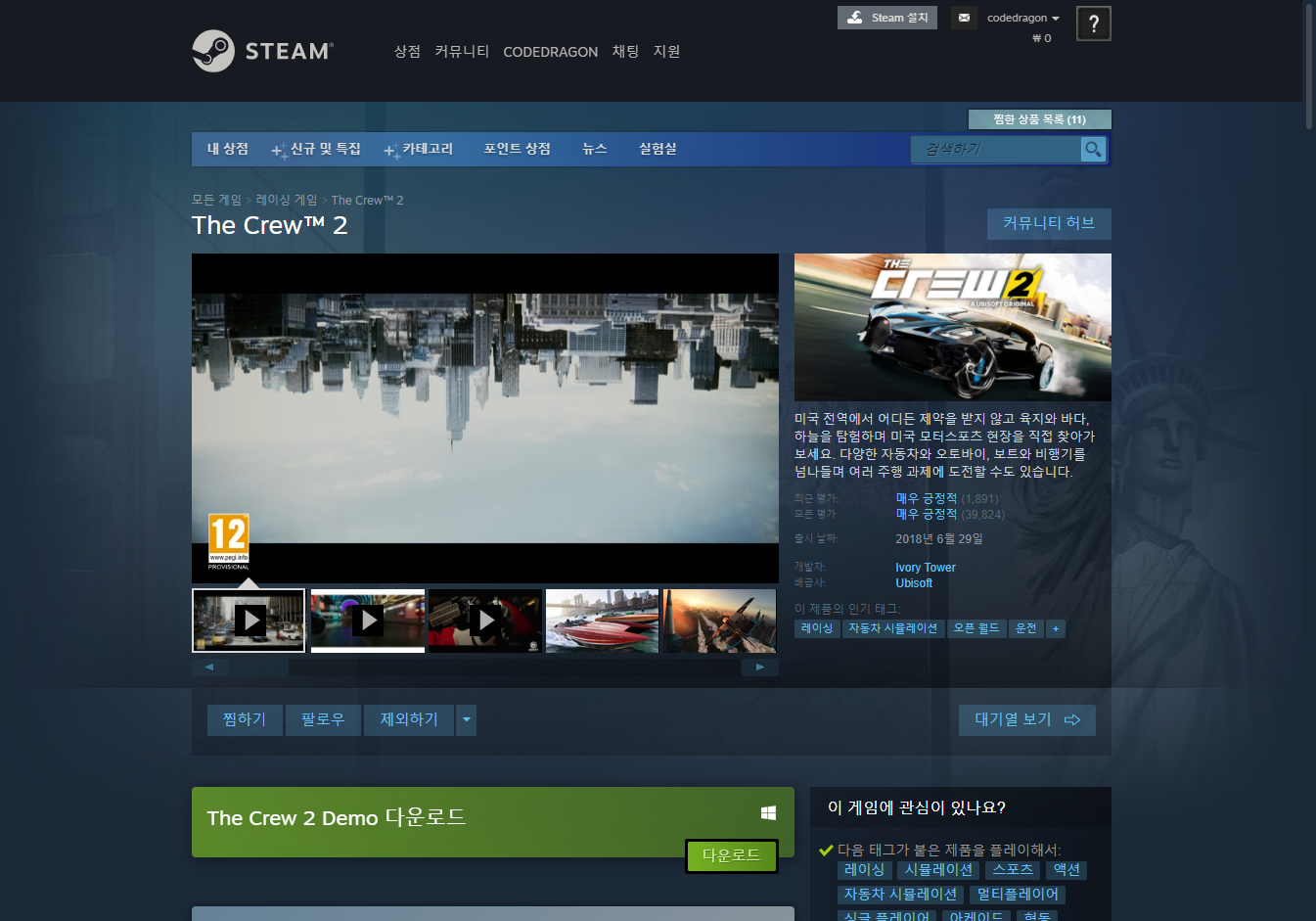1316x921 pixels.
Task: Open the 커뮤니티 허브 button
Action: tap(1049, 224)
